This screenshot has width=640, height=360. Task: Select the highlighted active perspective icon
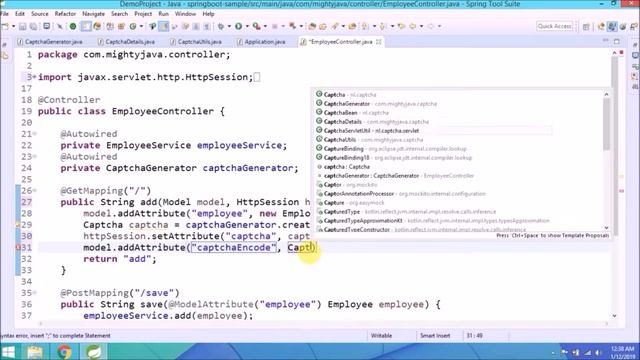[x=611, y=27]
